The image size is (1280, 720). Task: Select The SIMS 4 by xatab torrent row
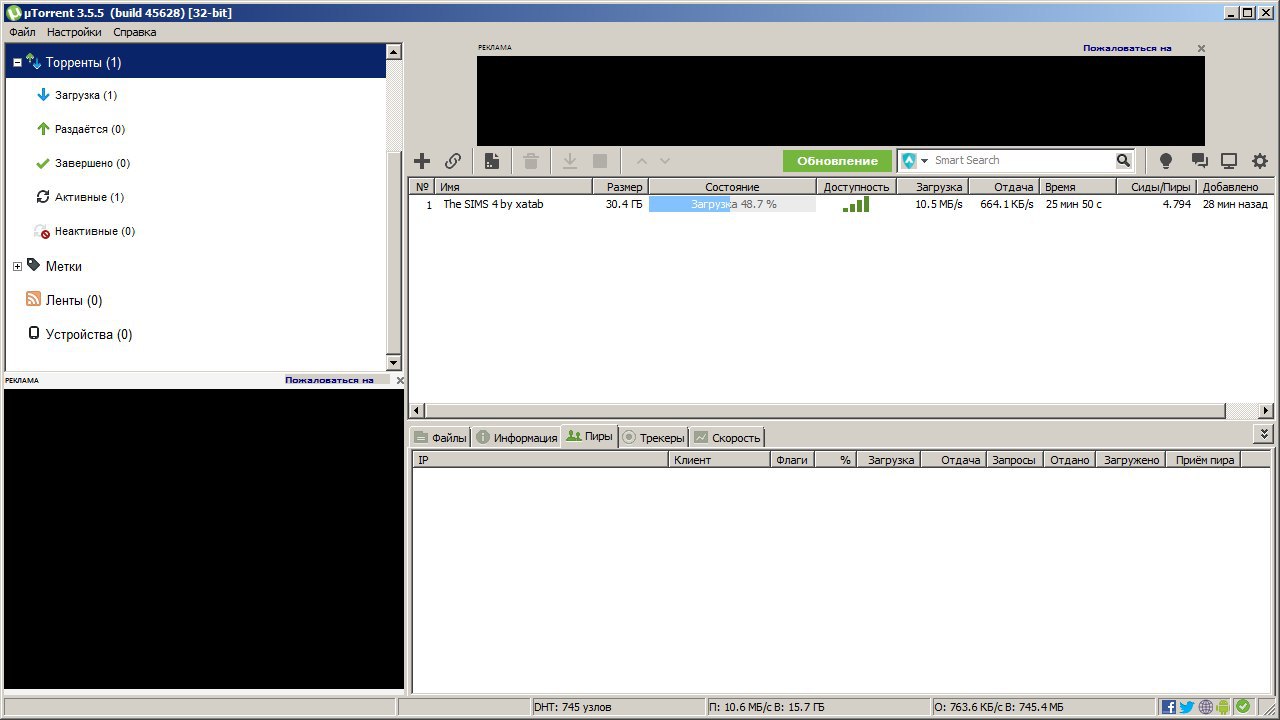tap(840, 204)
